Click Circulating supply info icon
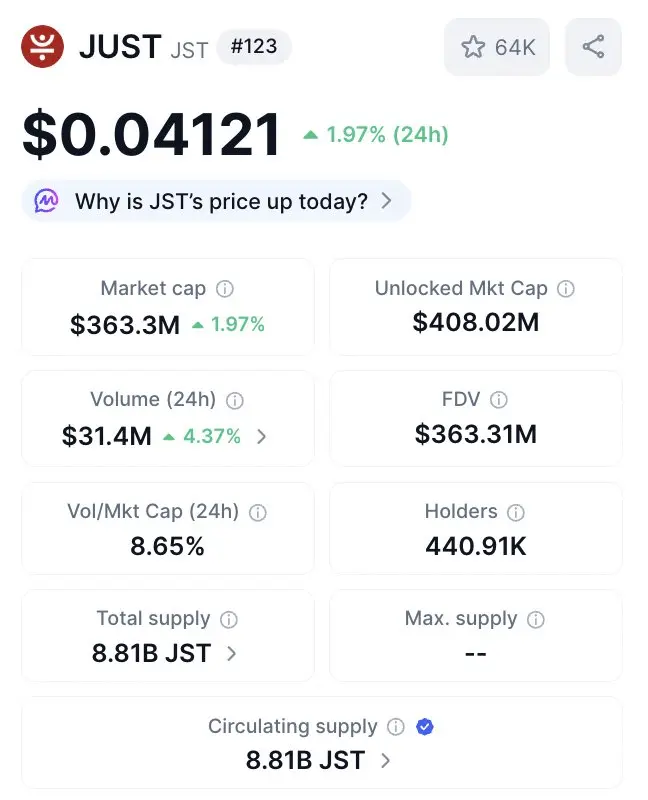 396,727
